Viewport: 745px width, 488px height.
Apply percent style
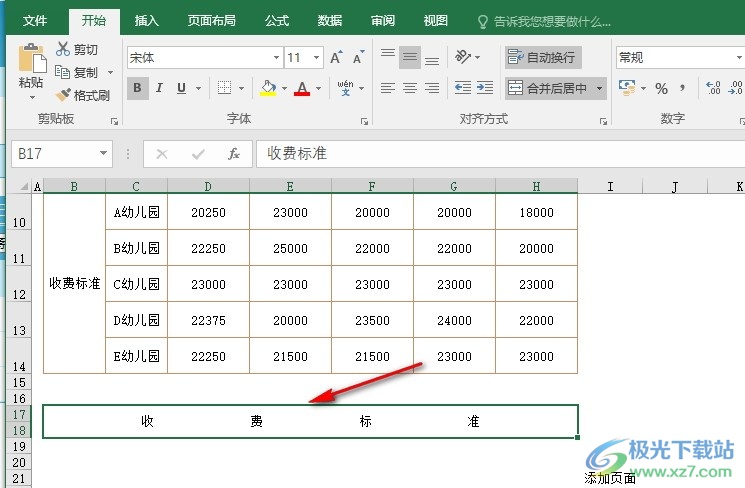coord(661,88)
